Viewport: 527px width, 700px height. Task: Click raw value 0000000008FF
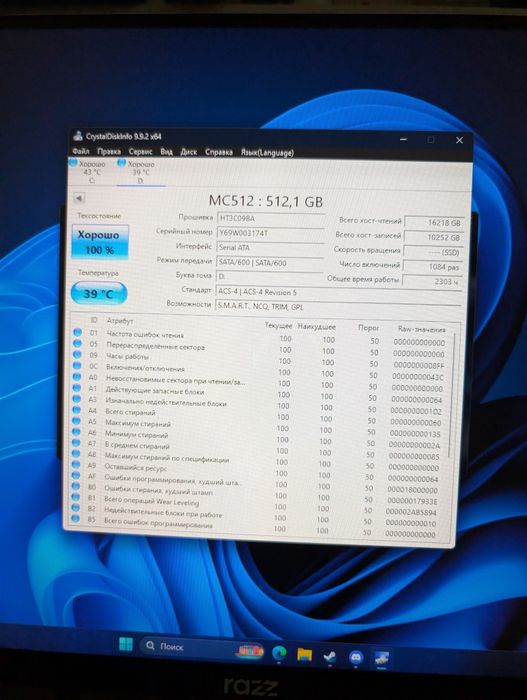(x=419, y=365)
